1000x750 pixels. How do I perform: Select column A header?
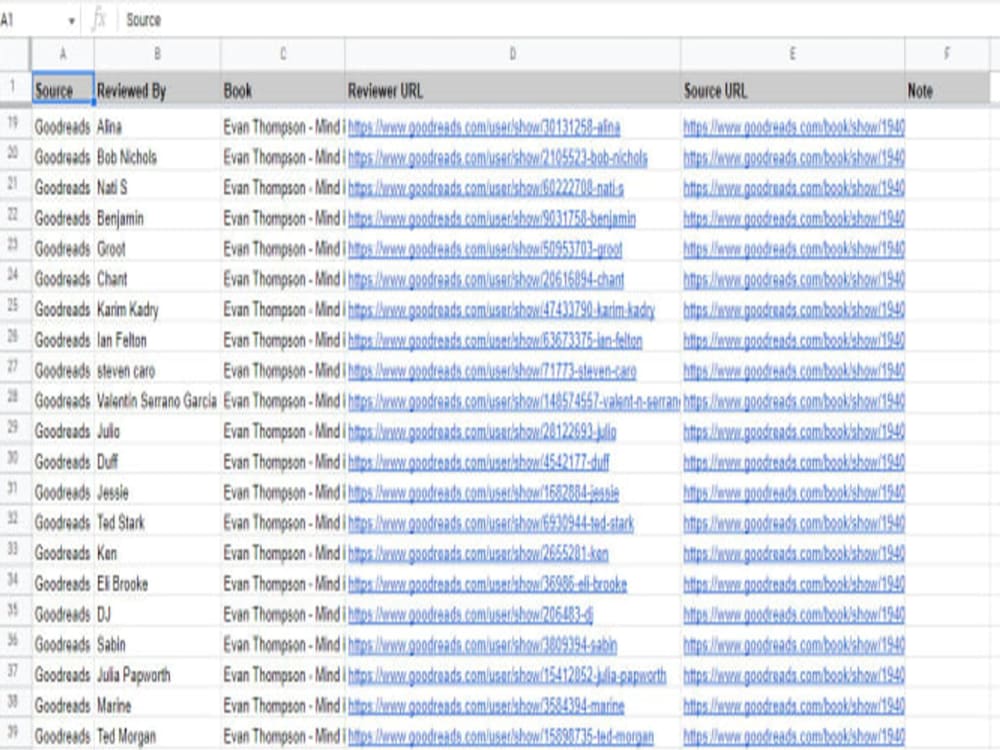coord(62,54)
